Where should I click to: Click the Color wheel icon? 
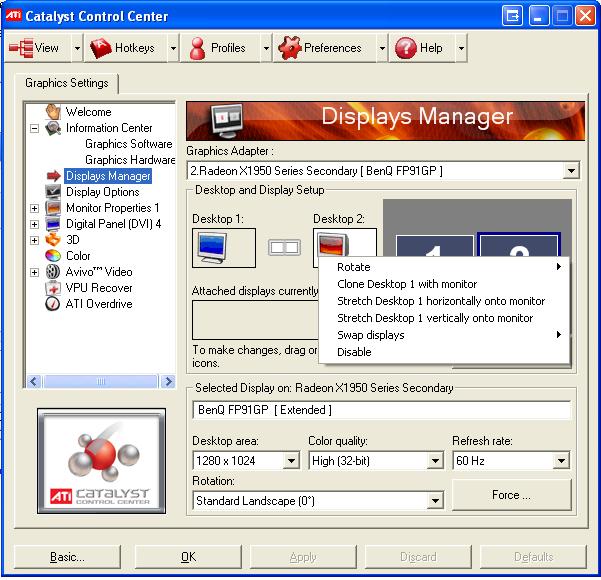click(x=53, y=256)
